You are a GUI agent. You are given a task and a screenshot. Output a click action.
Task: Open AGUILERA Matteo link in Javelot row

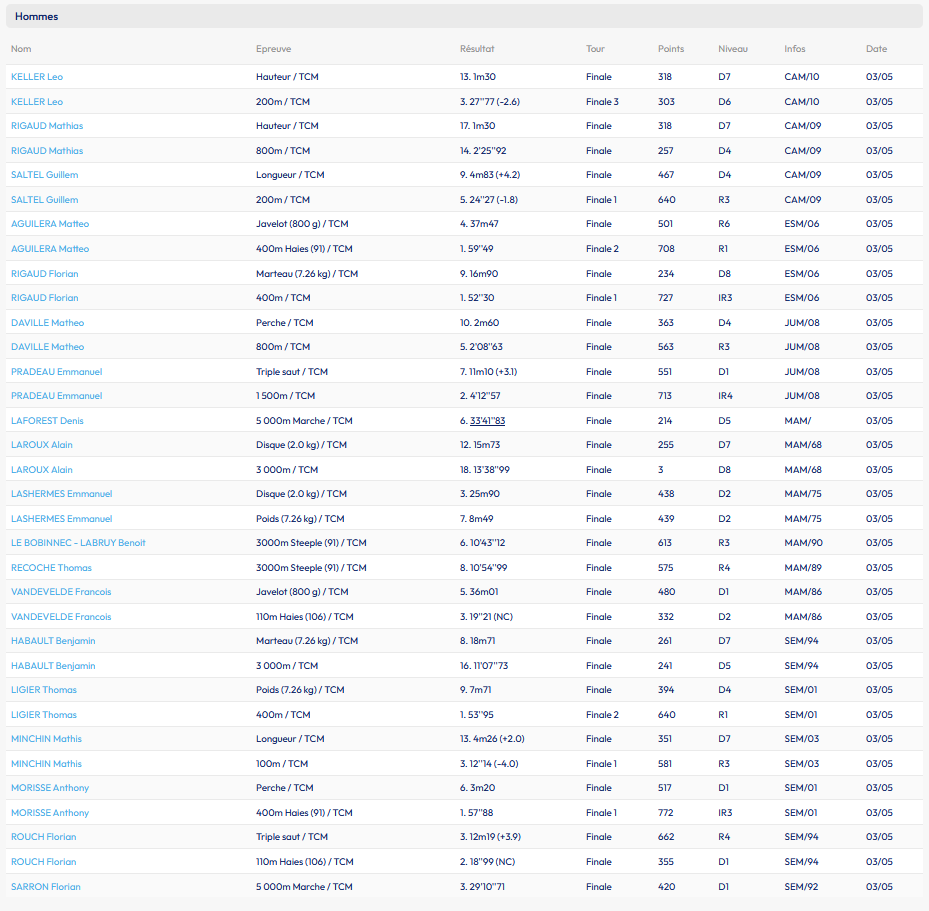(50, 224)
